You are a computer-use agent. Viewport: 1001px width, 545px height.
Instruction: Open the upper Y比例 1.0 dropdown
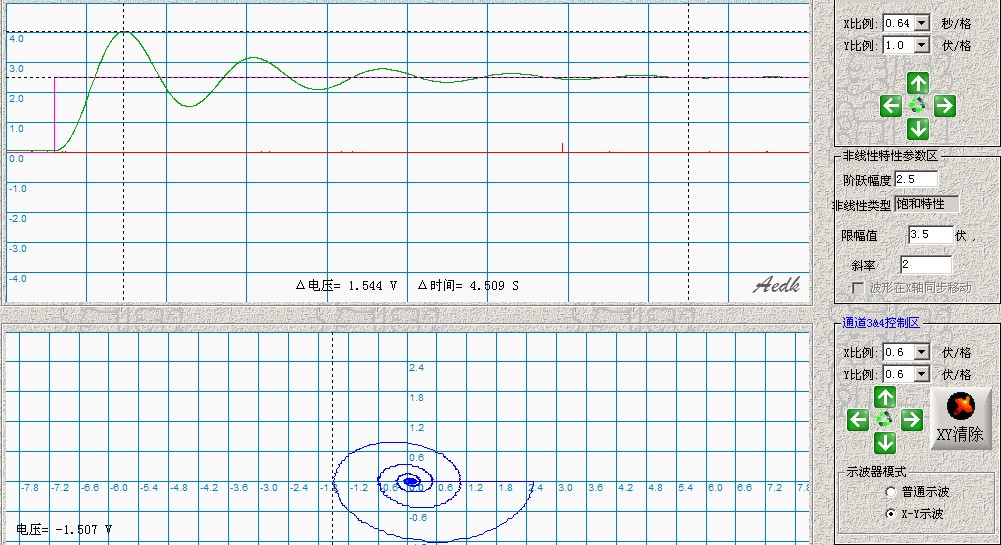coord(921,45)
